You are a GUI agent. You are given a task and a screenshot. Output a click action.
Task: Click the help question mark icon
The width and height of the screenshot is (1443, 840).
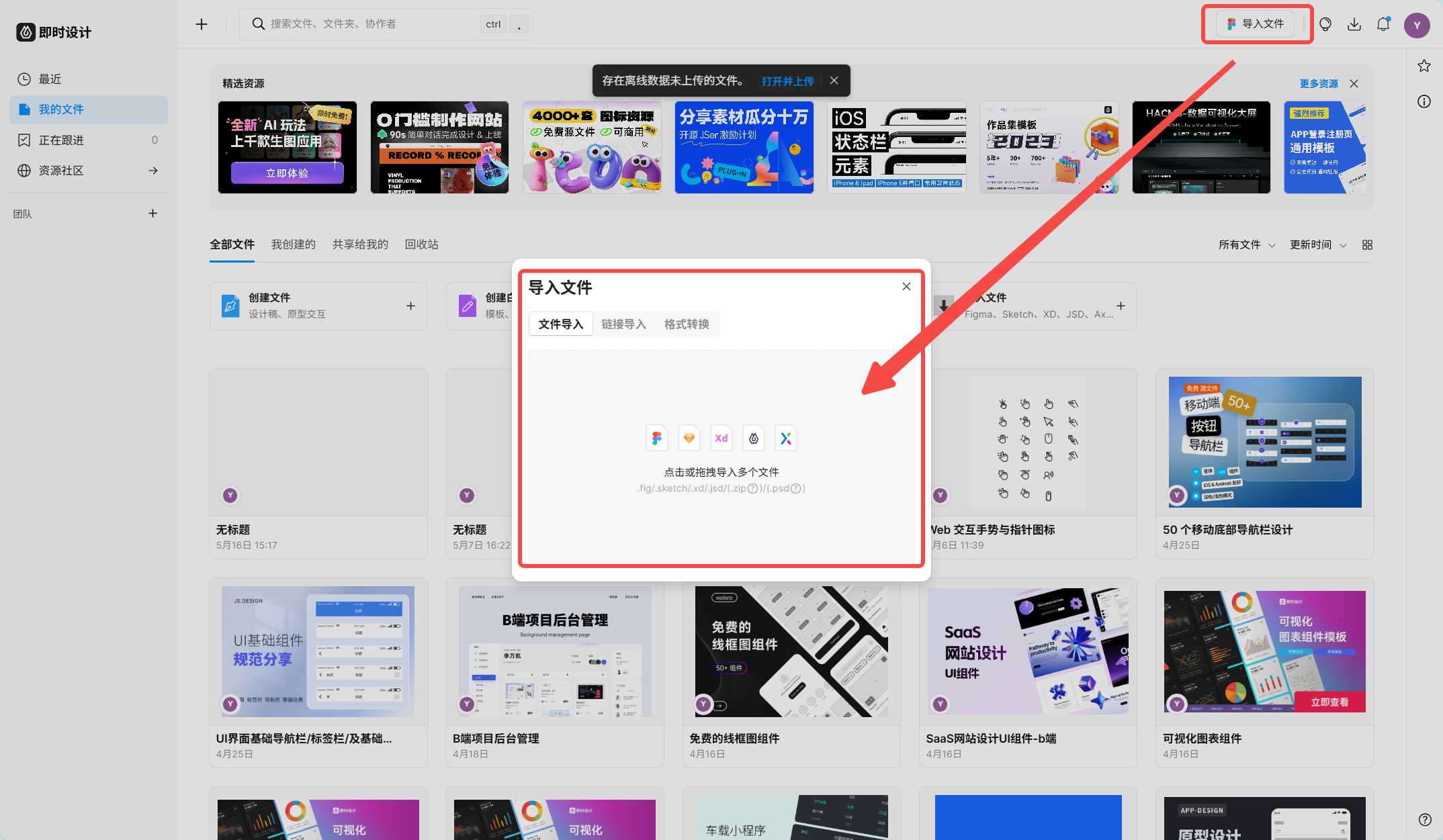click(1425, 819)
